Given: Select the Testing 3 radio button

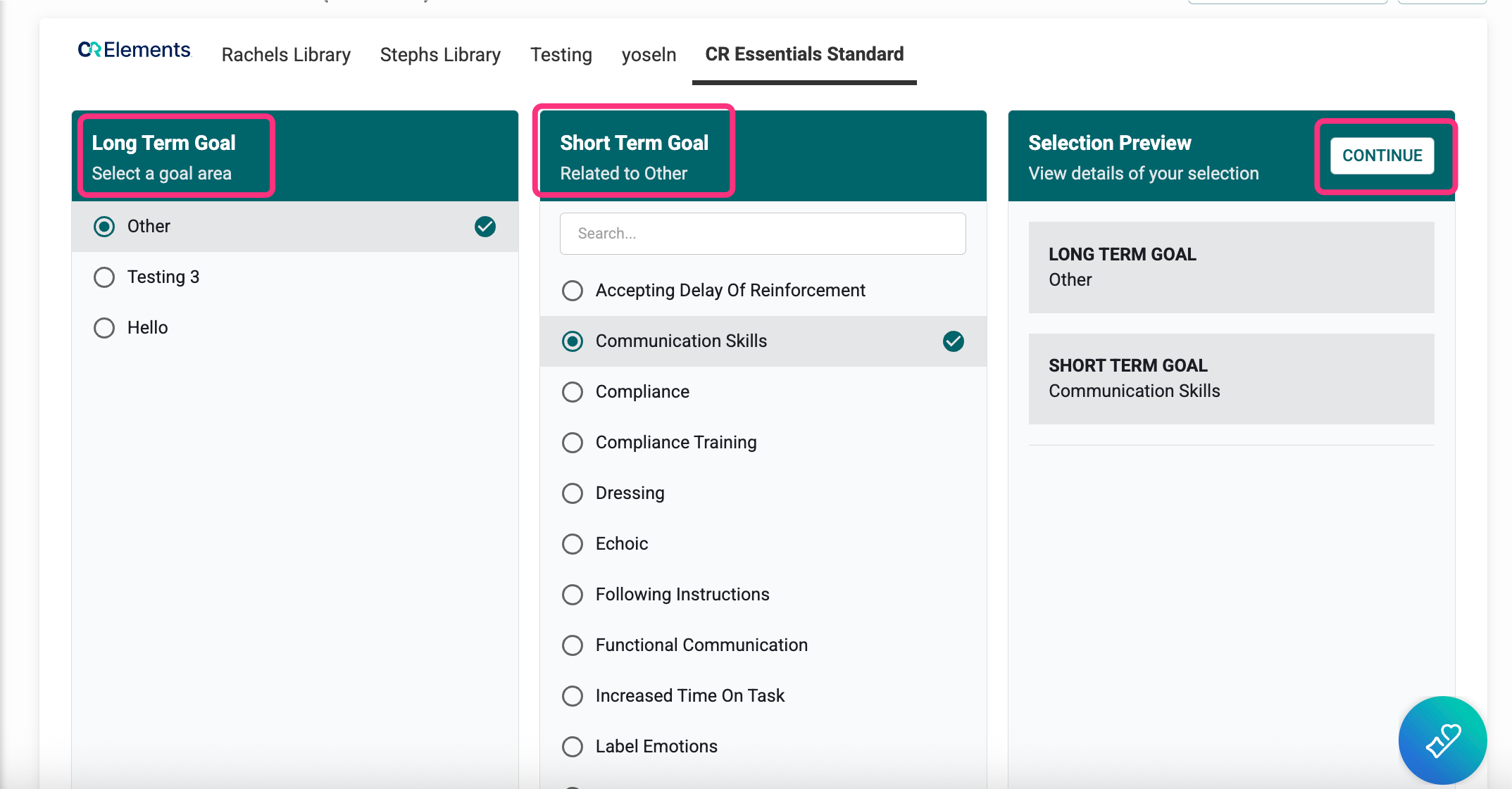Looking at the screenshot, I should point(104,277).
